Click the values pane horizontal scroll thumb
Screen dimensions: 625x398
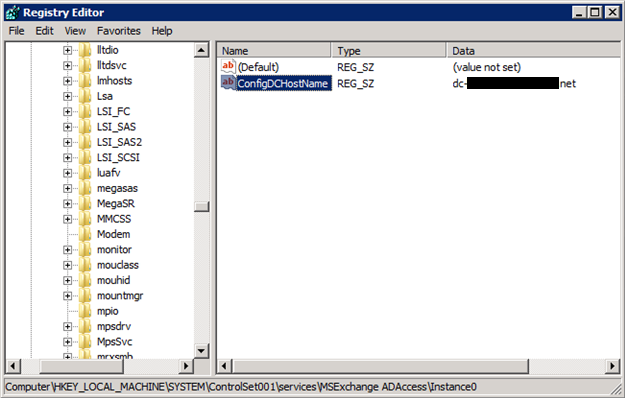tap(380, 366)
